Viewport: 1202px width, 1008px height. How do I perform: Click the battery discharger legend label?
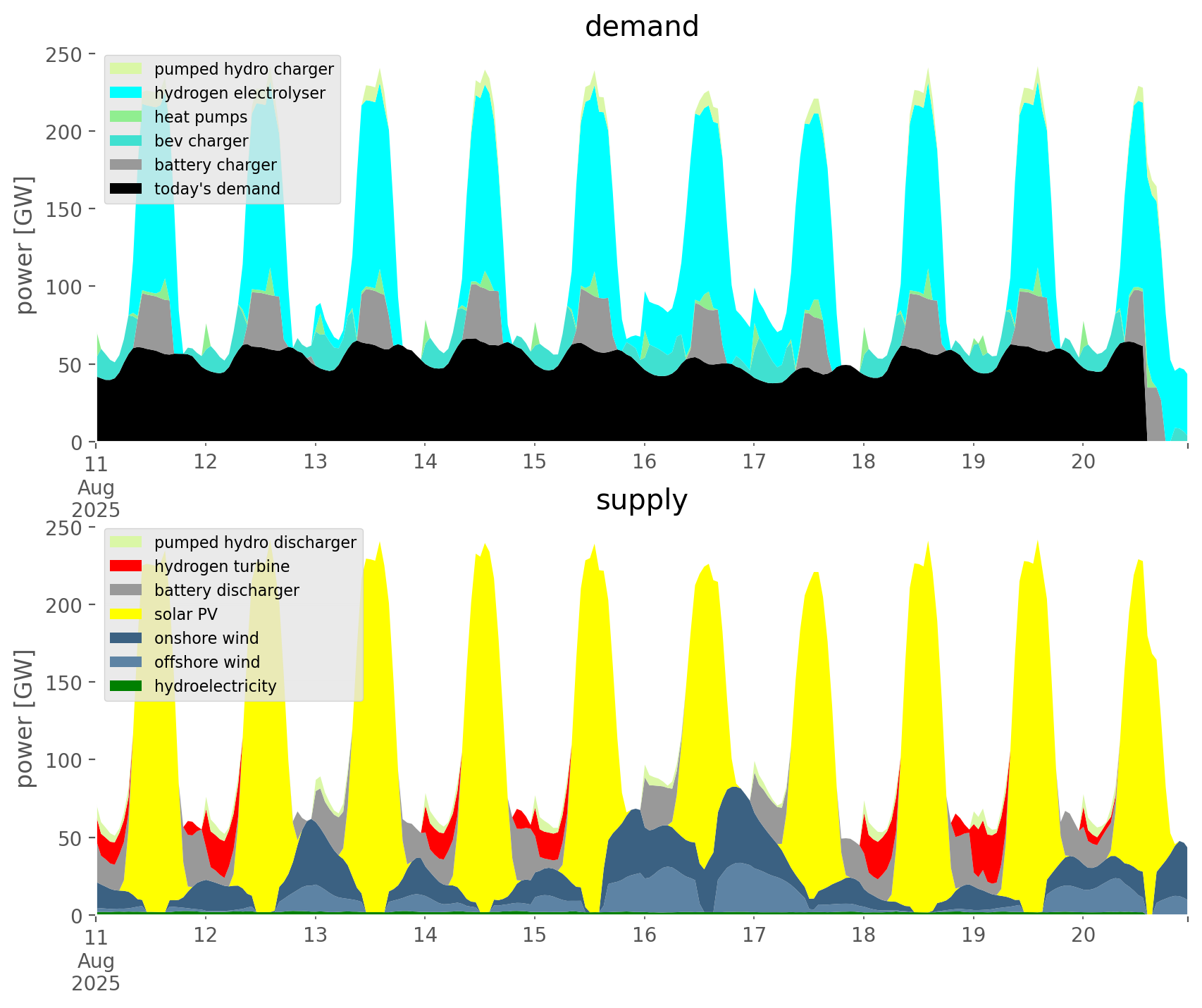point(226,590)
